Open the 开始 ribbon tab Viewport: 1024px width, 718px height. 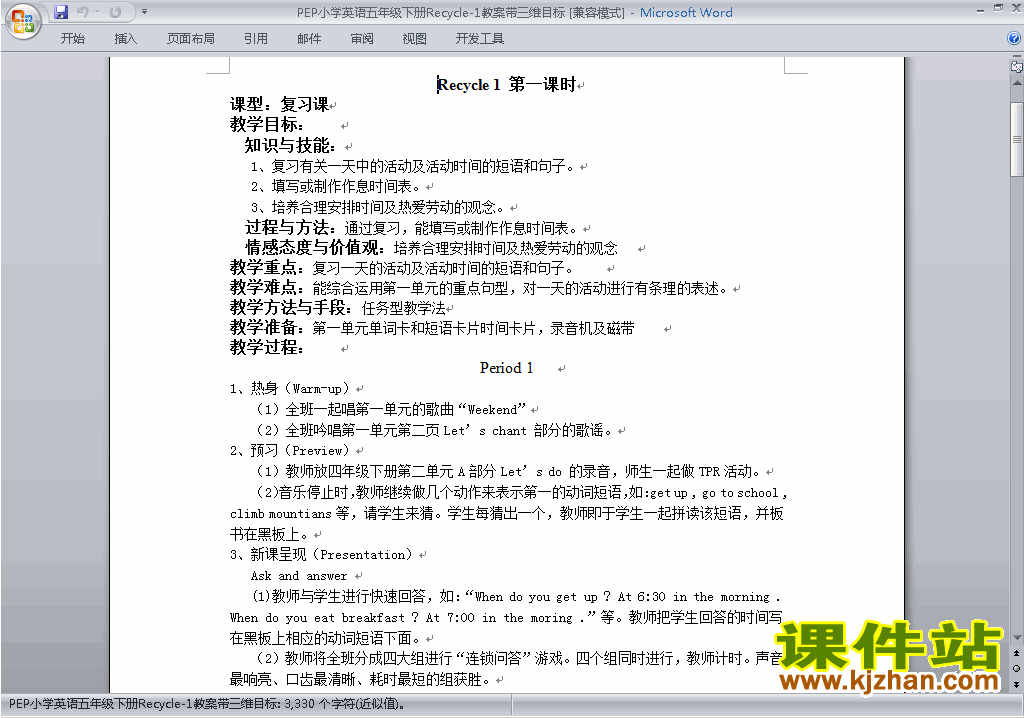pyautogui.click(x=72, y=39)
